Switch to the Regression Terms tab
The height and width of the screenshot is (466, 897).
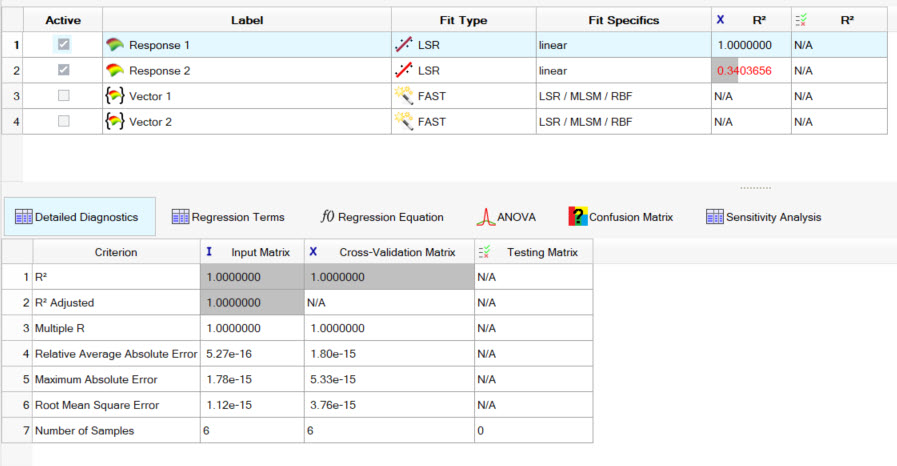point(228,217)
